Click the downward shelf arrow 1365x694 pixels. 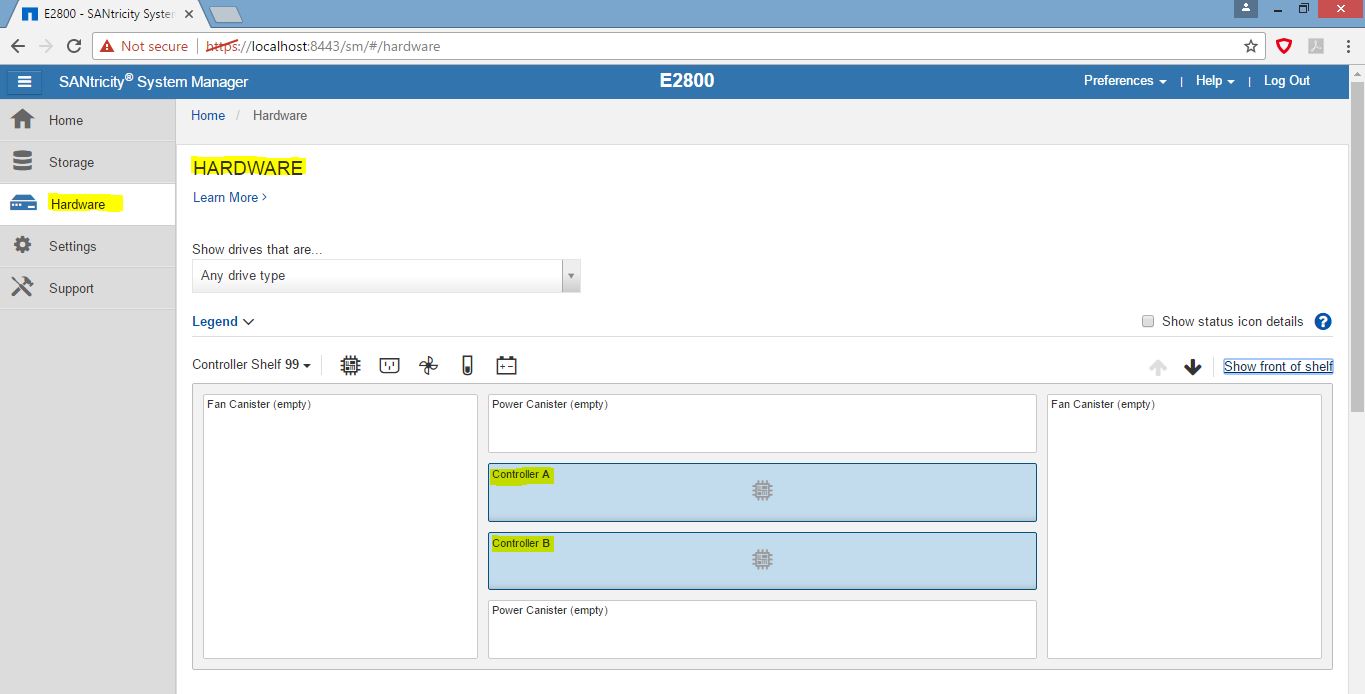coord(1192,366)
